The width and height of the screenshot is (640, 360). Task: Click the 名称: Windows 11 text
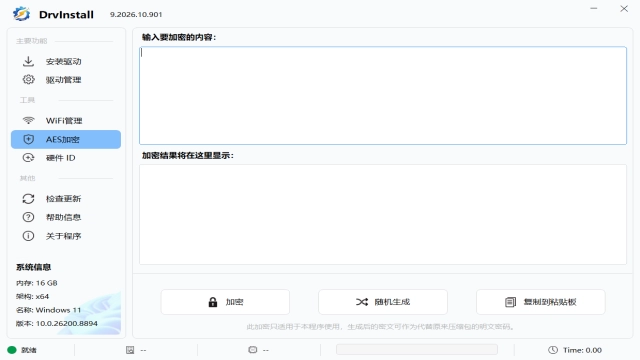[48, 310]
